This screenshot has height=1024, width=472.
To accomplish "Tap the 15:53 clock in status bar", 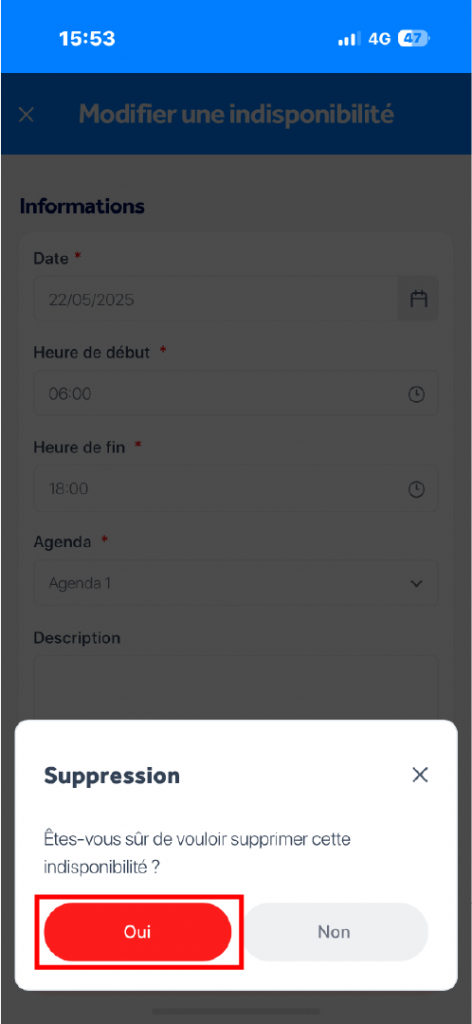I will pyautogui.click(x=87, y=39).
